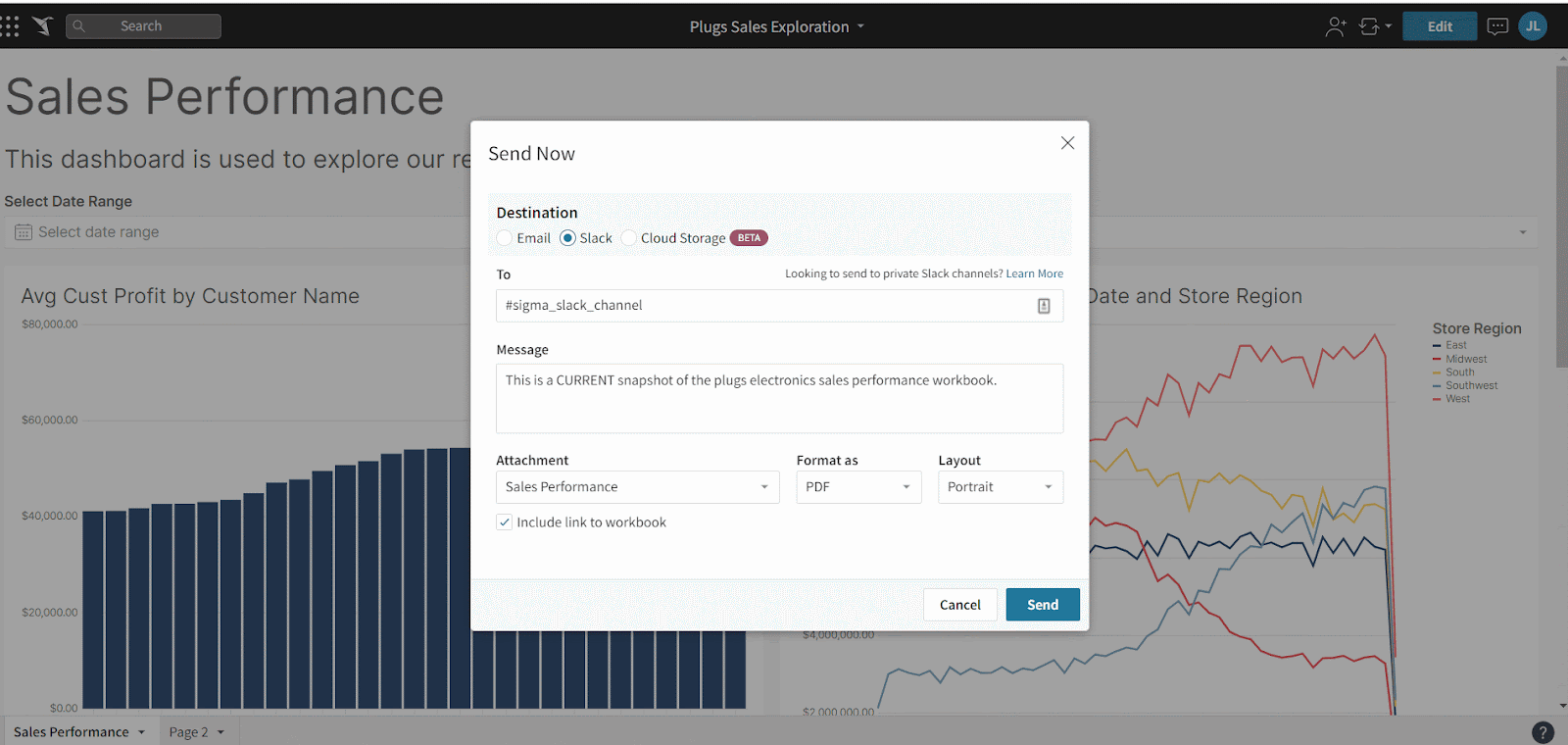Click the Sigma bird logo icon
The width and height of the screenshot is (1568, 745).
(x=42, y=26)
